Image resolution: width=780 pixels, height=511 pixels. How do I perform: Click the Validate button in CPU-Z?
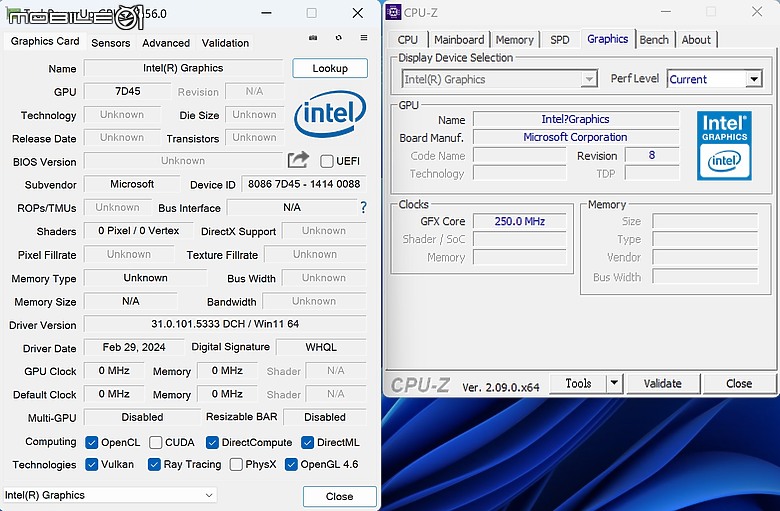(663, 383)
